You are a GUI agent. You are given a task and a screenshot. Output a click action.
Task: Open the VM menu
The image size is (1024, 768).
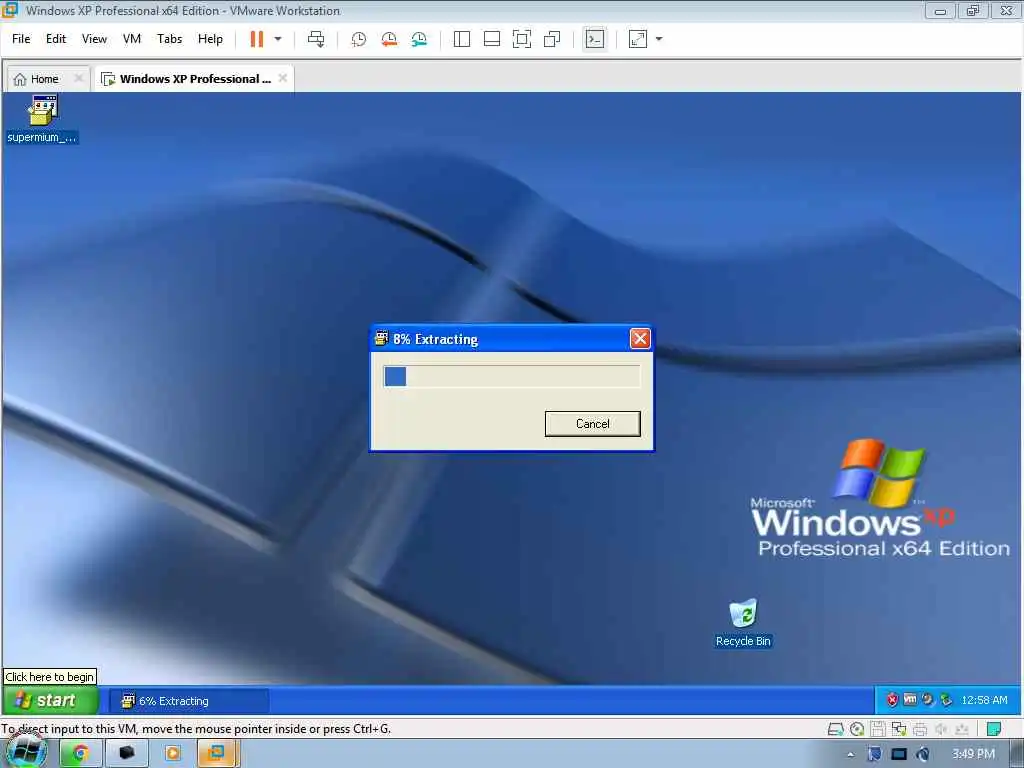click(x=132, y=39)
